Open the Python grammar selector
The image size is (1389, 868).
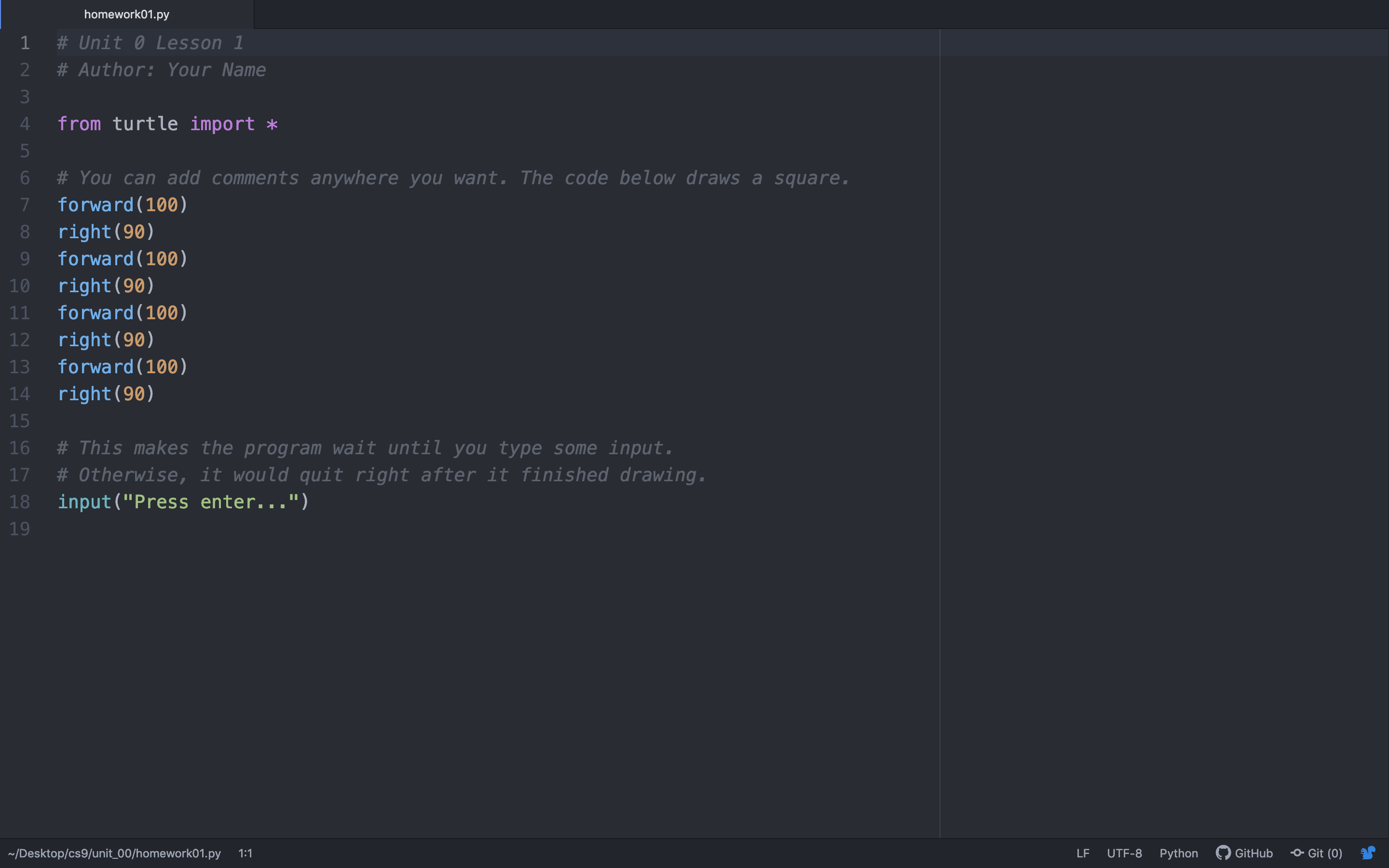pos(1178,853)
